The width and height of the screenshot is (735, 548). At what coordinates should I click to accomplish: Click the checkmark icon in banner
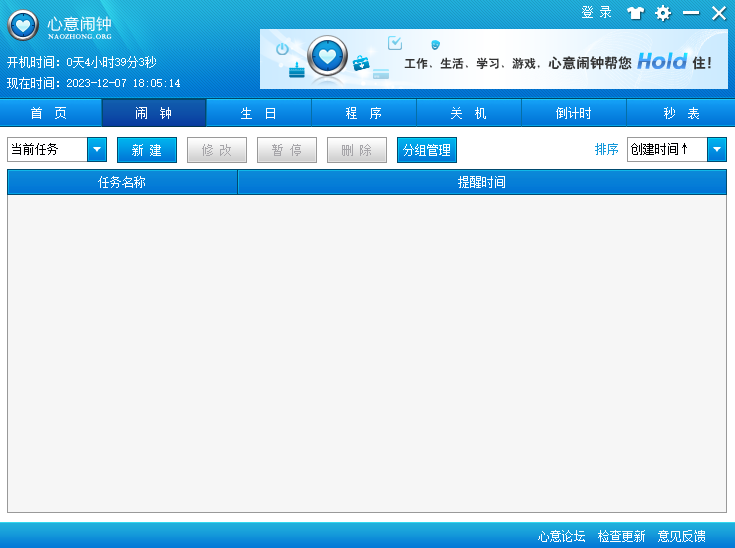[395, 43]
